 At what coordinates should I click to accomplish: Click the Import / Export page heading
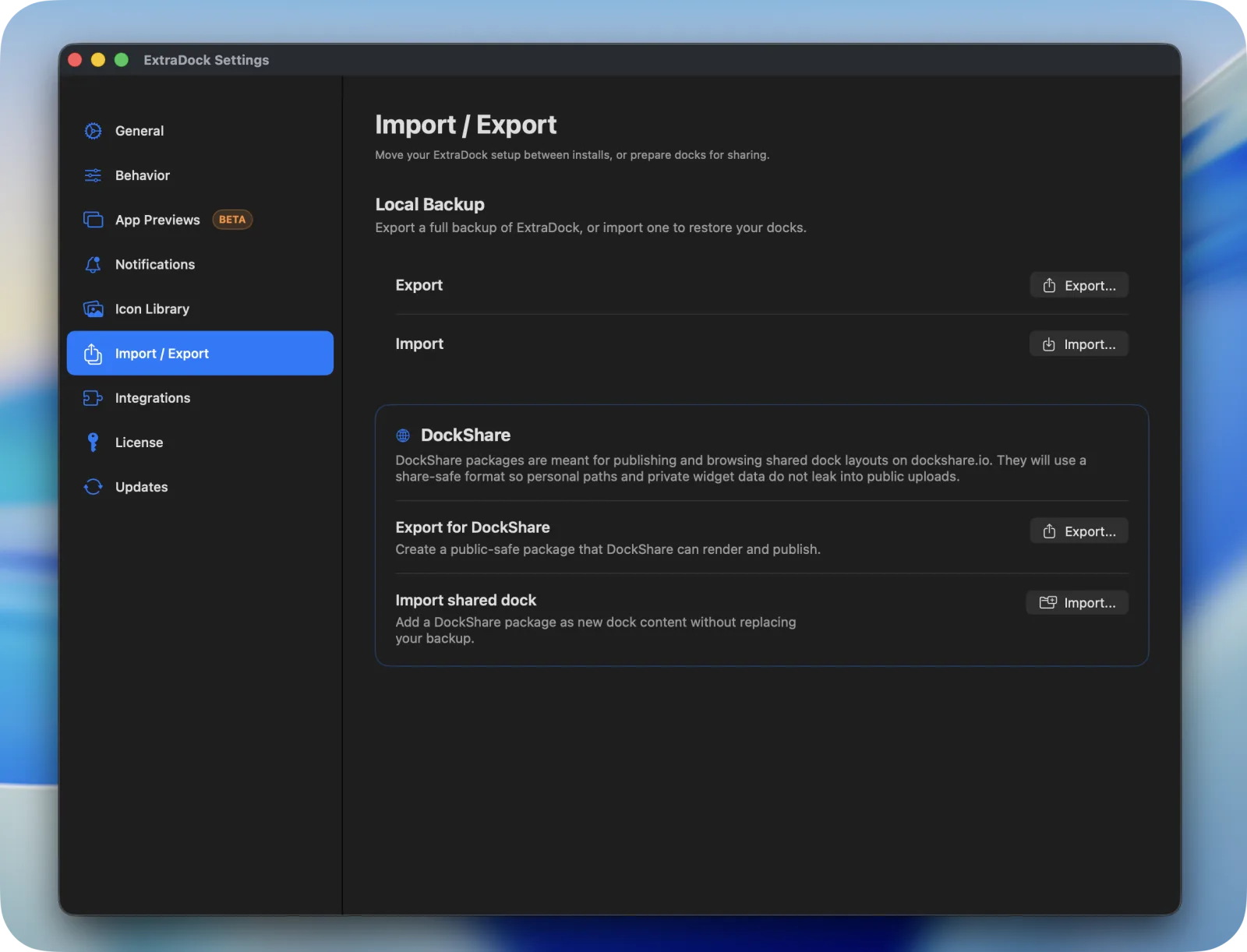(465, 125)
